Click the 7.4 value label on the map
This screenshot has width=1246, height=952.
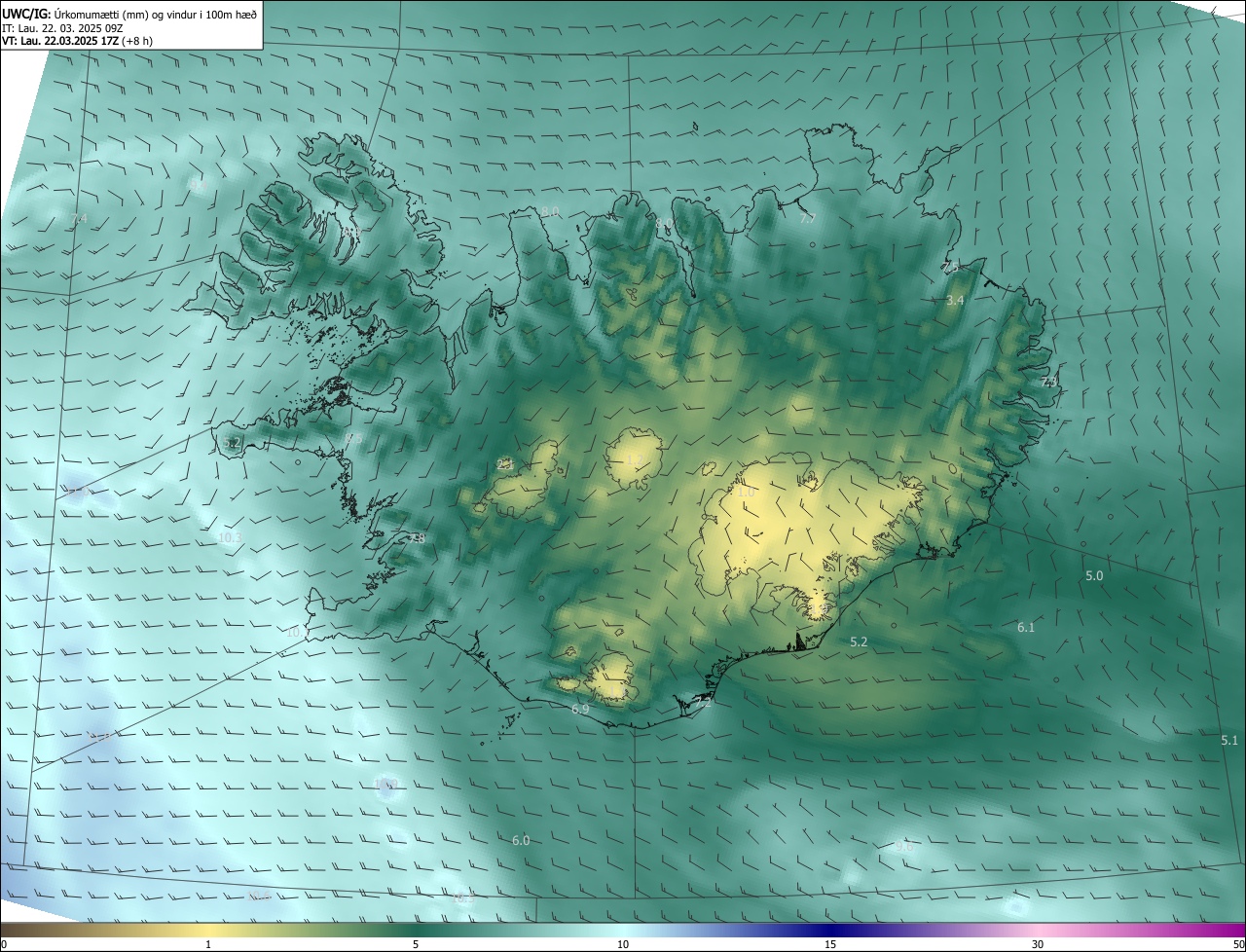pyautogui.click(x=79, y=219)
